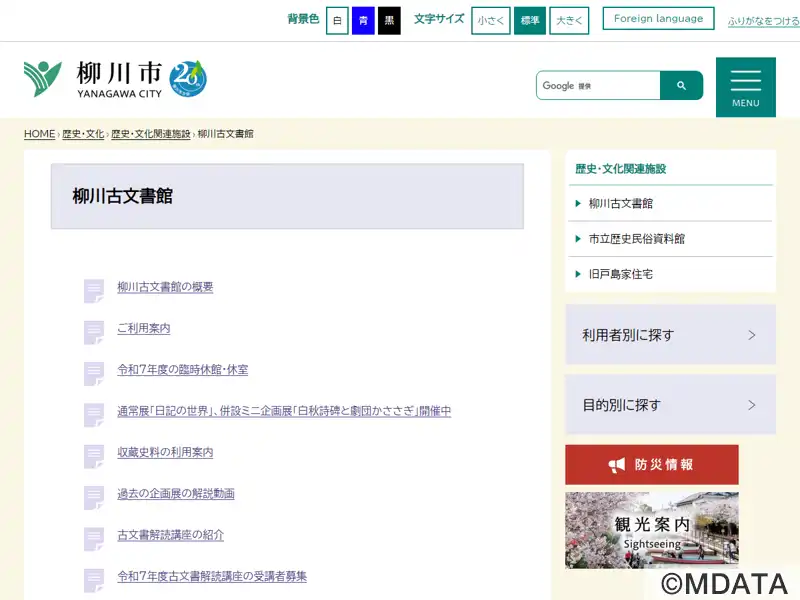
Task: Click document icon beside 過去の企画展の解説動画
Action: click(x=94, y=497)
